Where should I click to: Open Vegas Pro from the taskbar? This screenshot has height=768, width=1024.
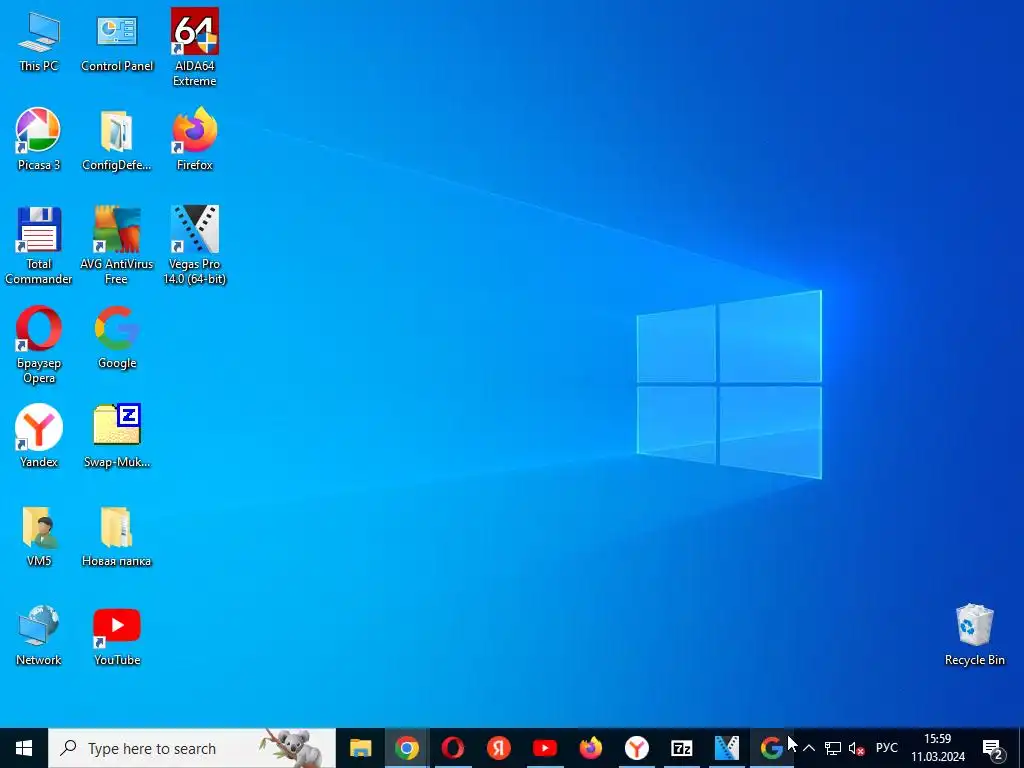tap(727, 748)
